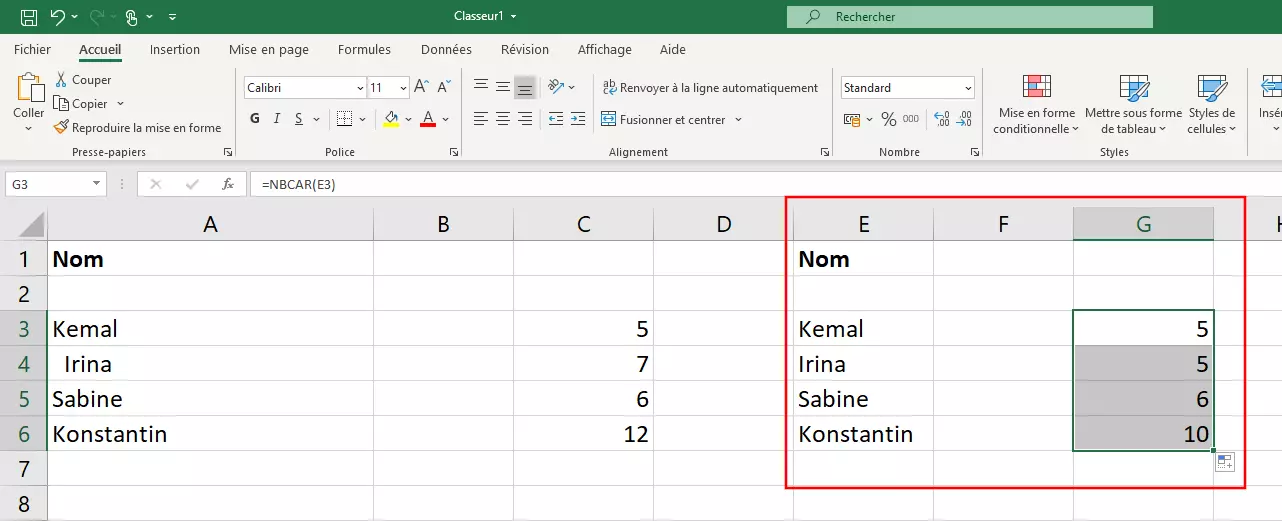Decrease indent in Alignement group
Viewport: 1282px width, 521px height.
pos(556,119)
